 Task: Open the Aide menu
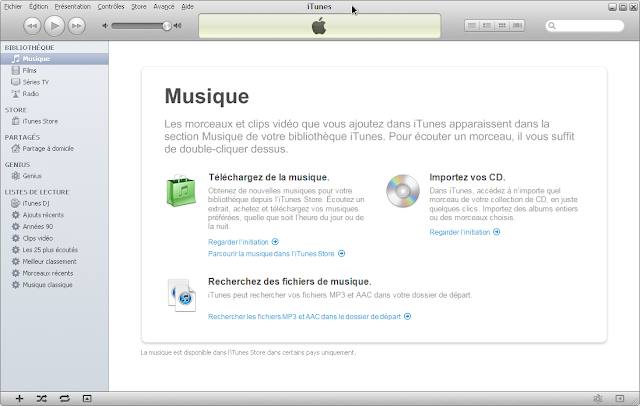point(187,7)
